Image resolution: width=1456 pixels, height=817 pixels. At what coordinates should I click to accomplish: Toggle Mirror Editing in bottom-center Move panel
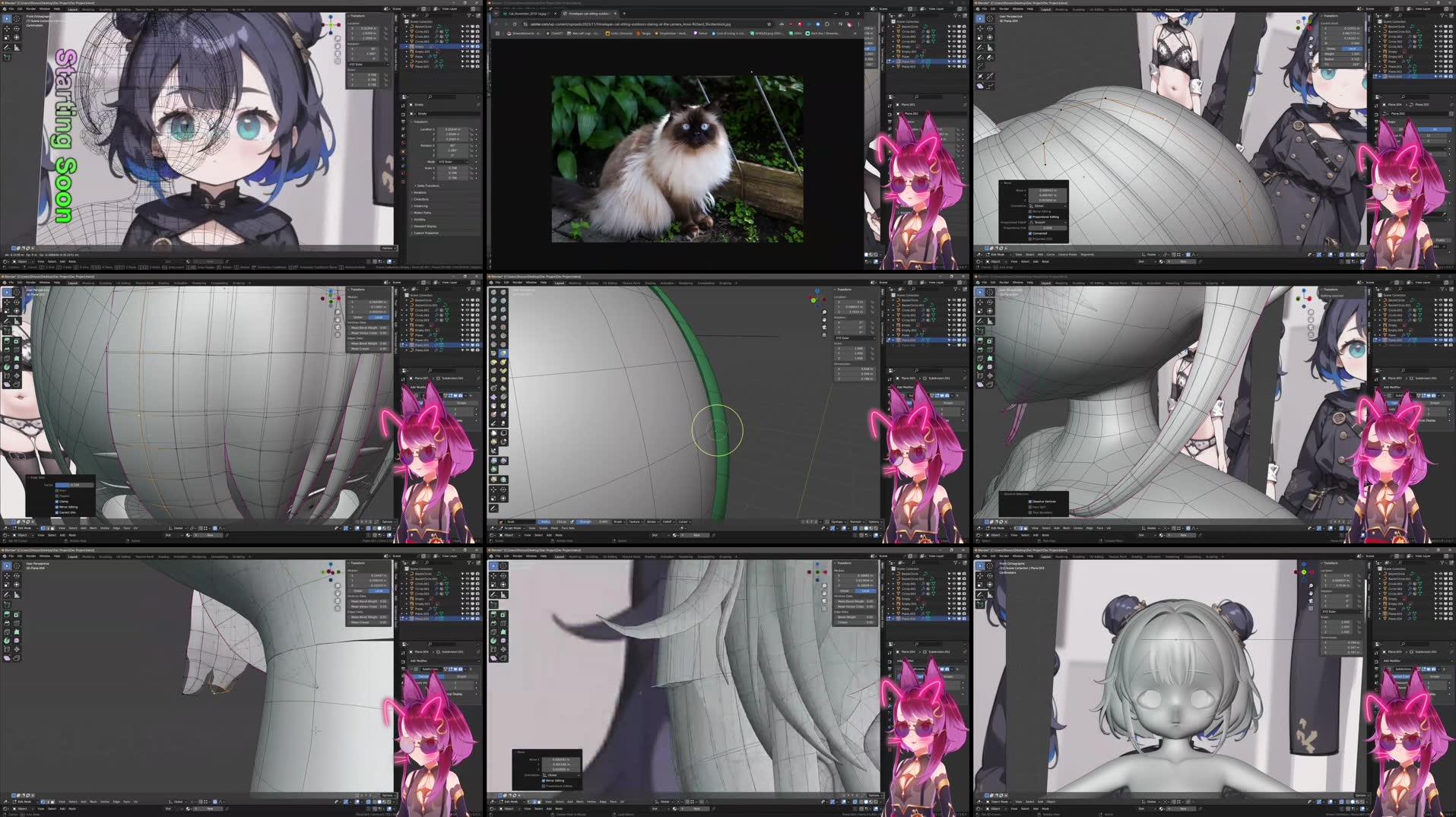tap(544, 781)
